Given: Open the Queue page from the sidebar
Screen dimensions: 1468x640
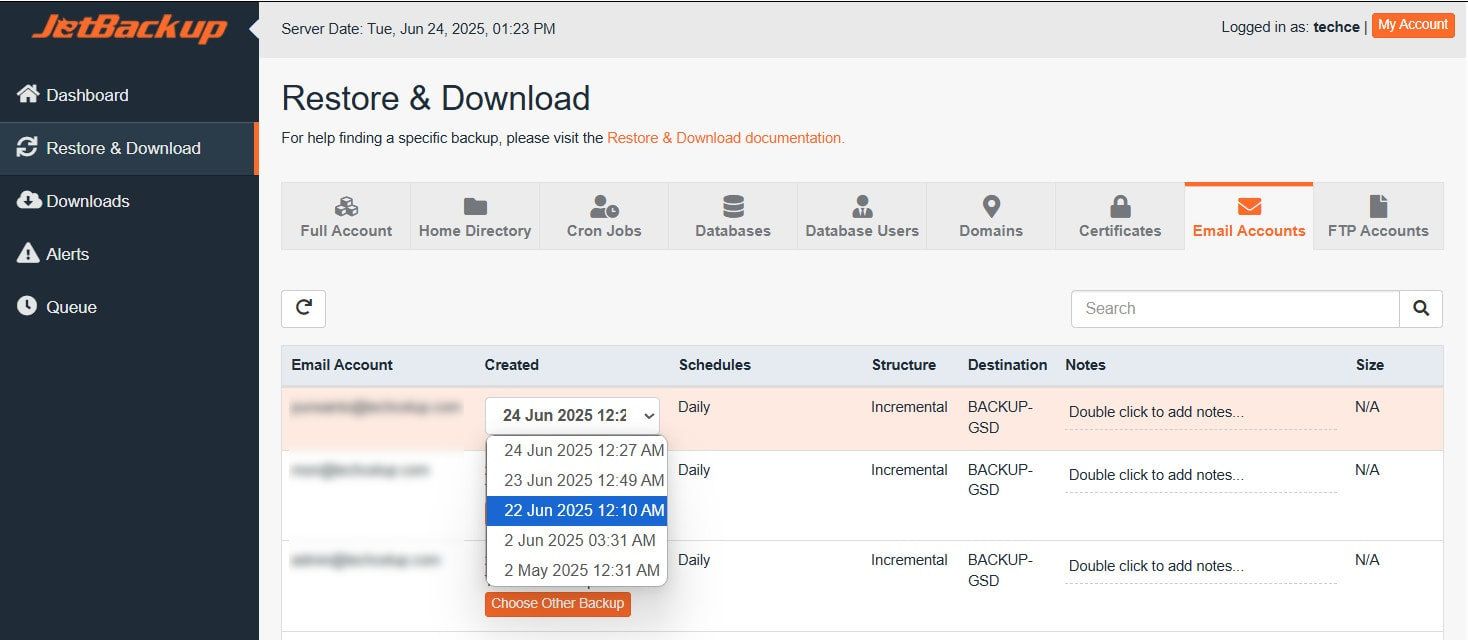Looking at the screenshot, I should click(x=71, y=307).
